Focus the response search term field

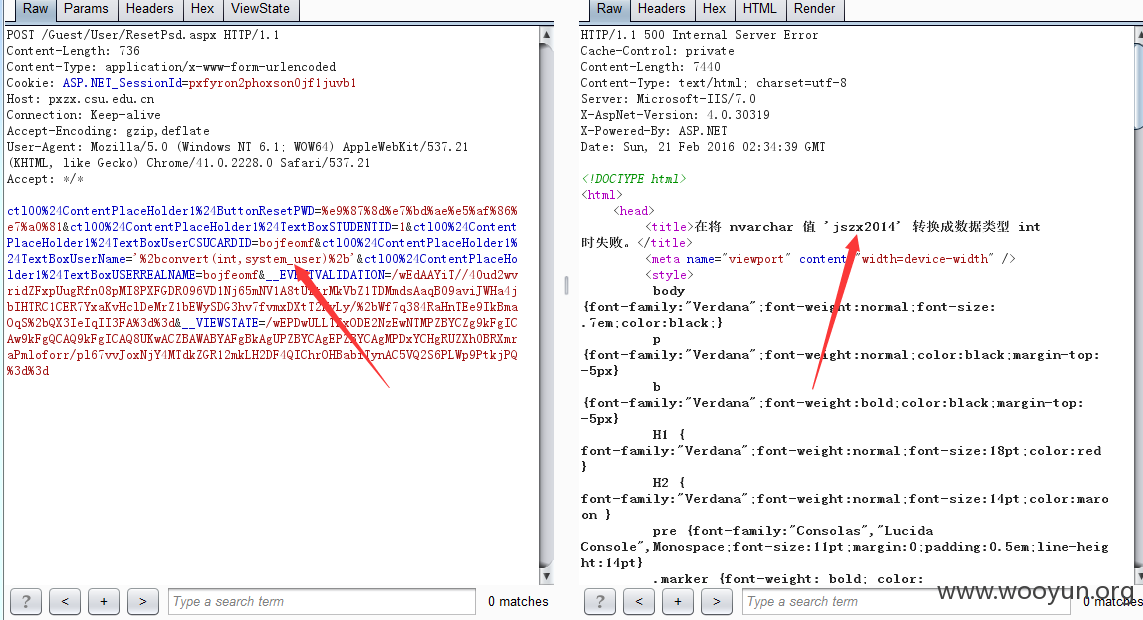point(908,601)
